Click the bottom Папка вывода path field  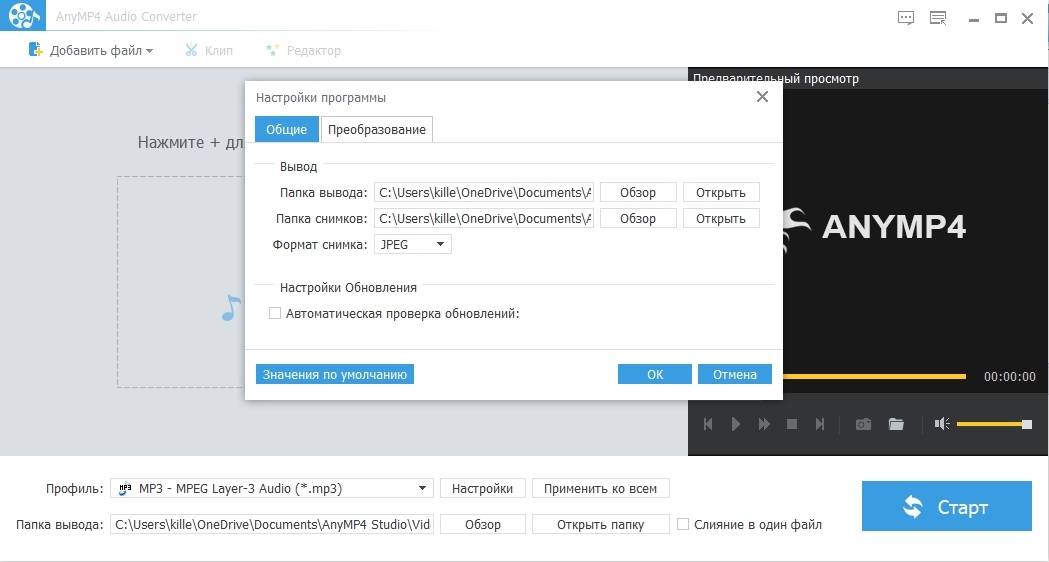click(272, 525)
